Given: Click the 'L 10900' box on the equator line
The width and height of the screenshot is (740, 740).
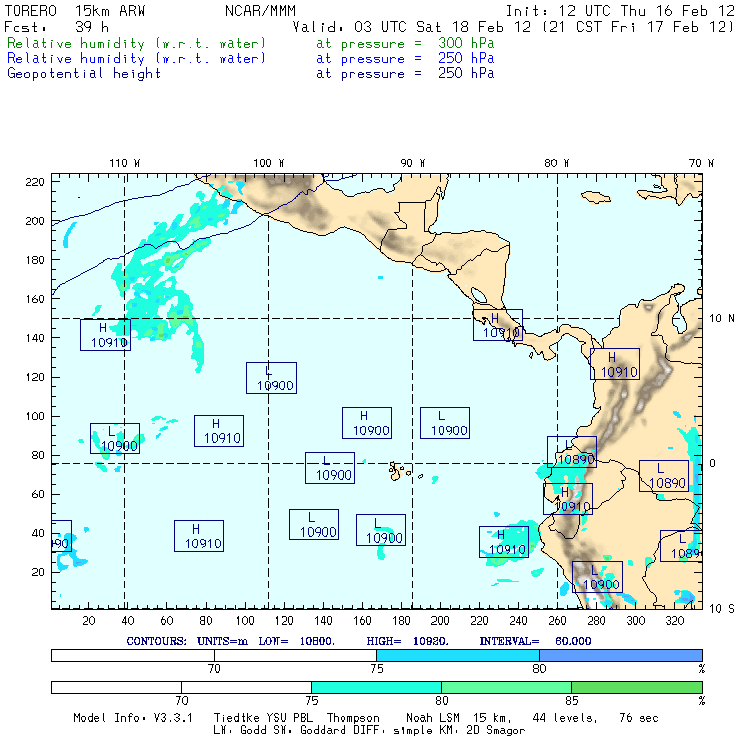Looking at the screenshot, I should 330,468.
